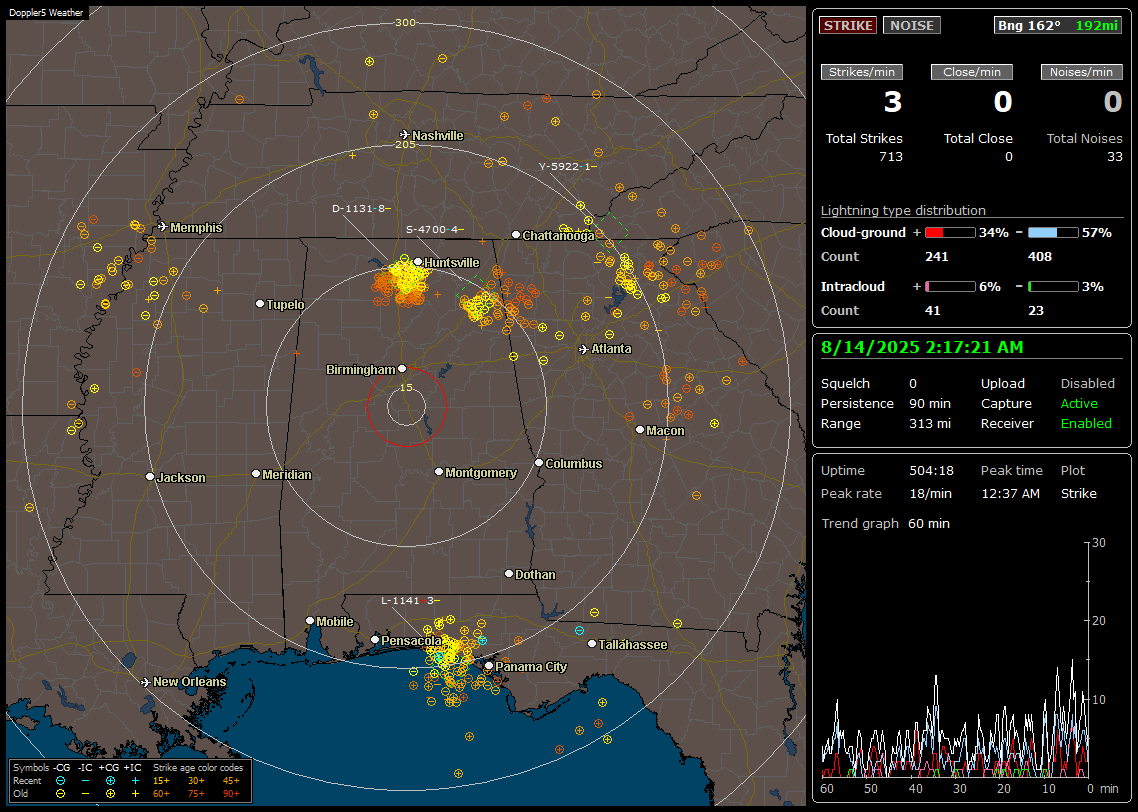
Task: Click the cyan Recent -CG legend symbol
Action: (x=60, y=781)
